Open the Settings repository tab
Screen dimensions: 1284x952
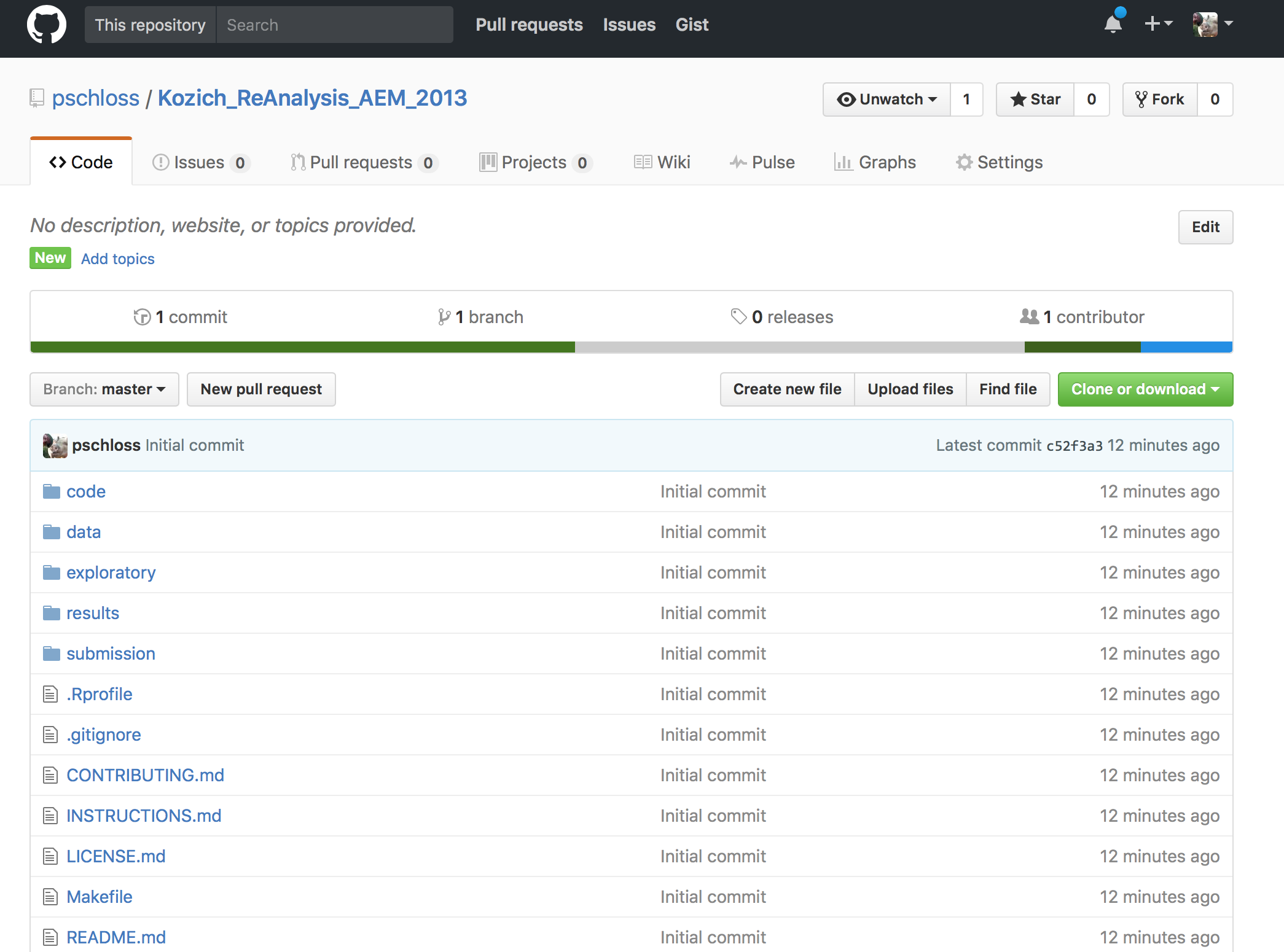[x=1000, y=162]
